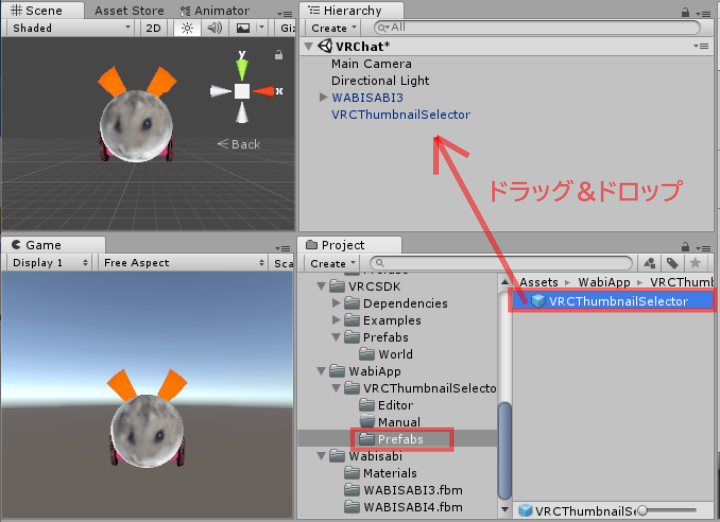Open the Project Create dropdown
The width and height of the screenshot is (720, 522).
pyautogui.click(x=332, y=264)
